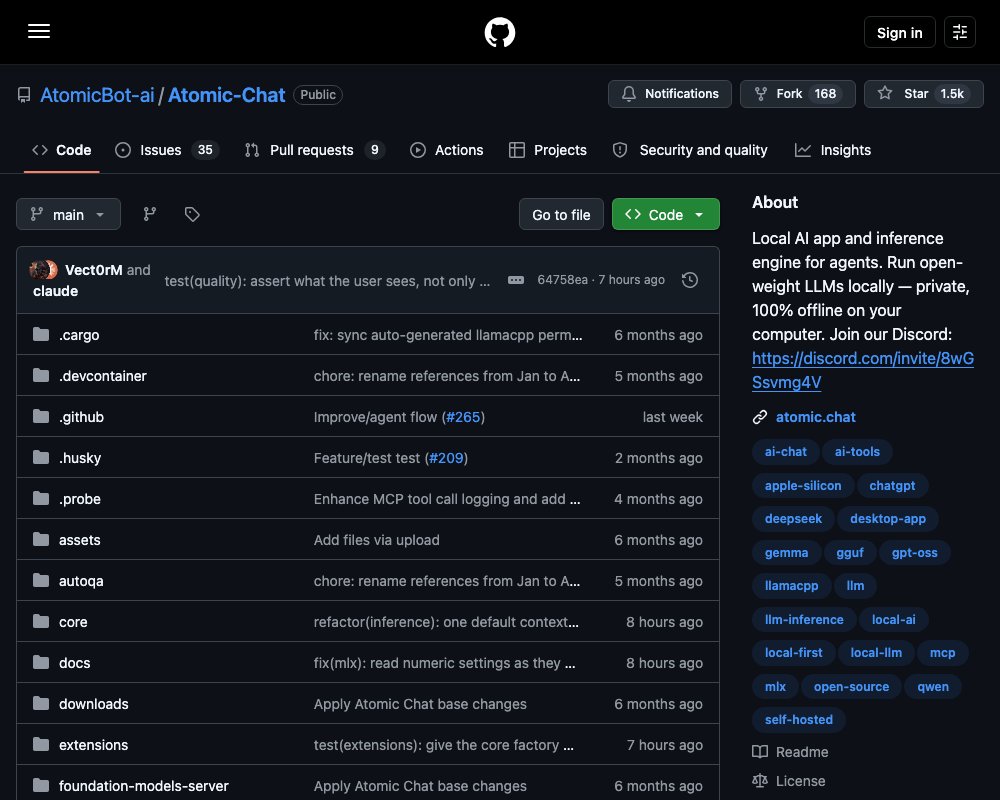Open the Atomic-Chat repository name link
The height and width of the screenshot is (800, 1000).
[x=226, y=95]
